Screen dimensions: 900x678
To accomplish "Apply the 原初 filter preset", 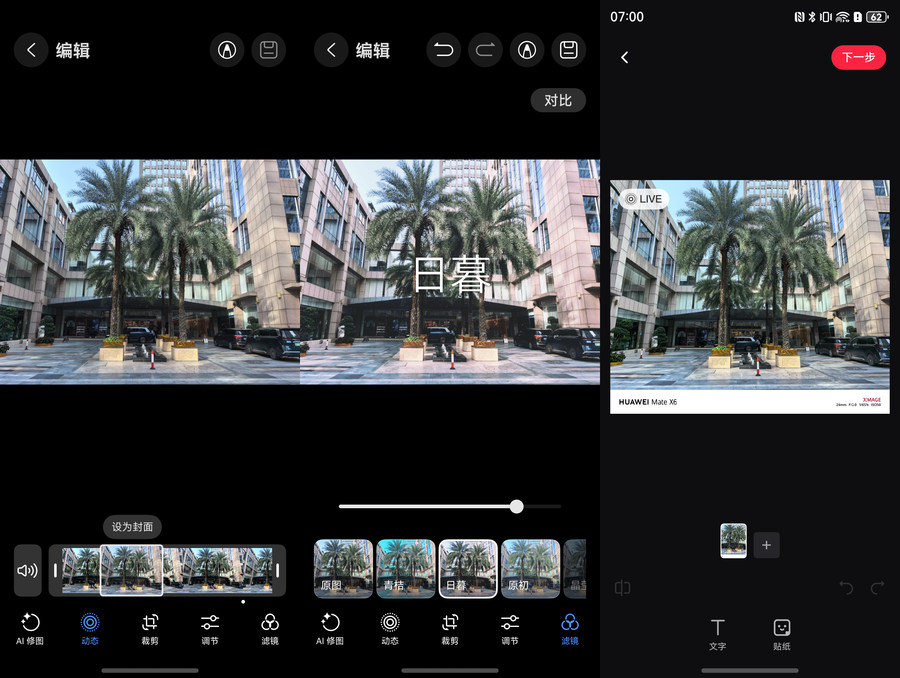I will [530, 568].
